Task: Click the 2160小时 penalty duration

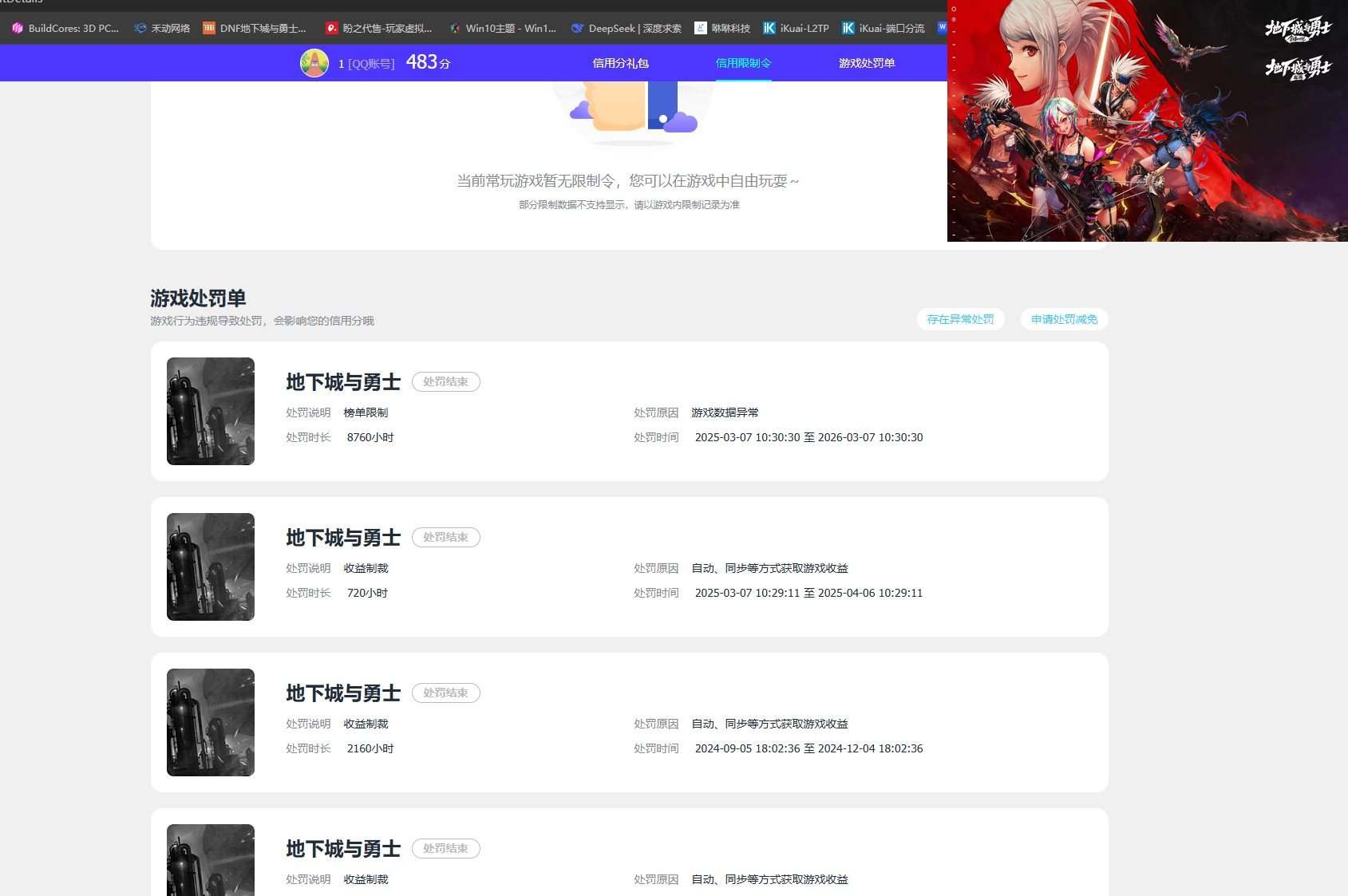Action: tap(370, 748)
